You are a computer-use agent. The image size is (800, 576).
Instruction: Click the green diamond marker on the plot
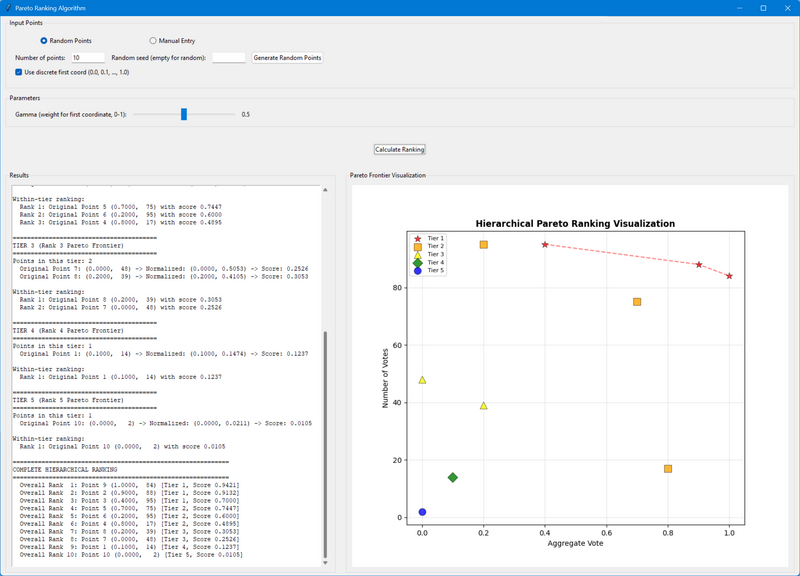[x=453, y=478]
